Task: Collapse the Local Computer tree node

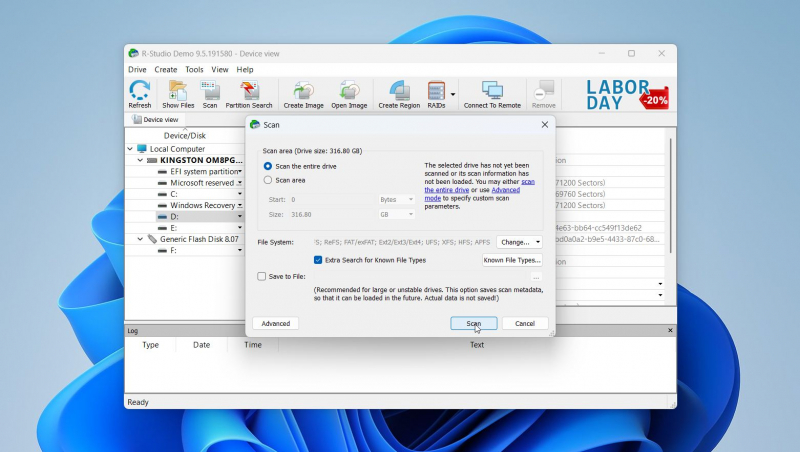Action: [130, 149]
